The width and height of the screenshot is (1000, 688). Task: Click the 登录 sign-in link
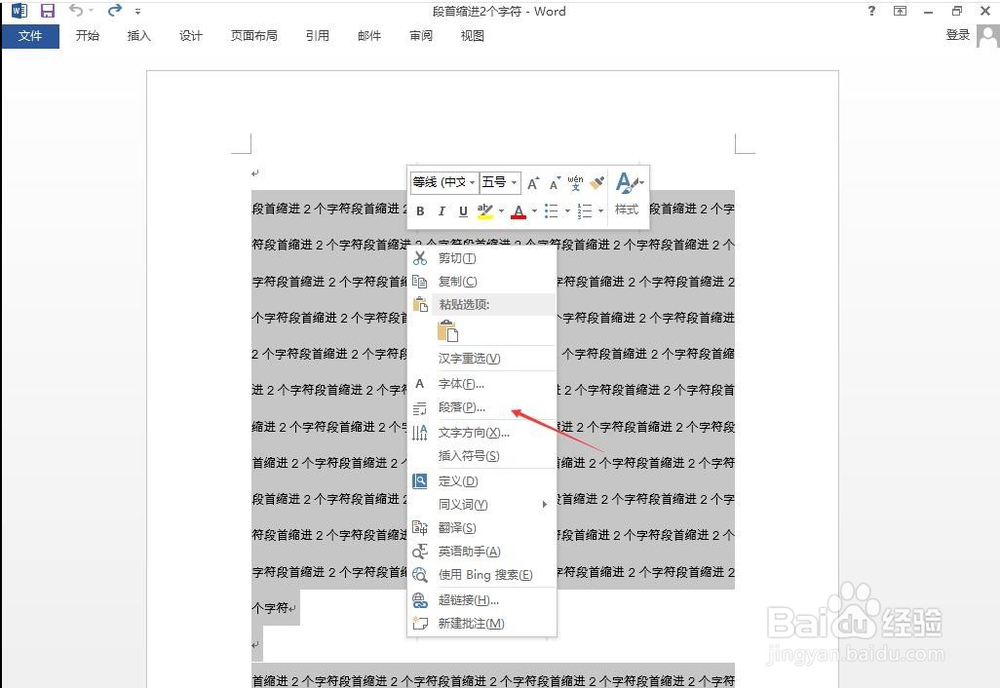tap(956, 33)
